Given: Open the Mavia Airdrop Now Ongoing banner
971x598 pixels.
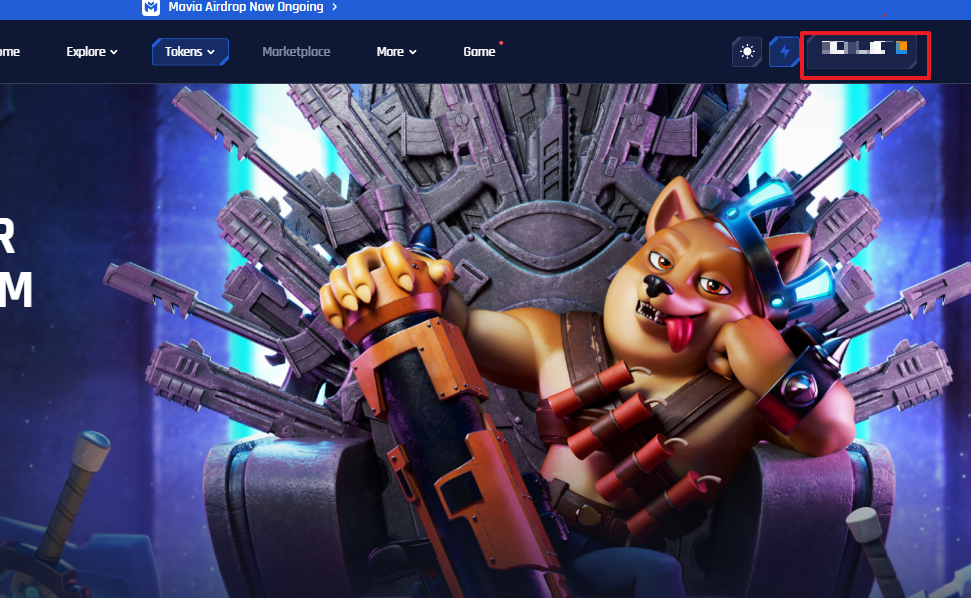Looking at the screenshot, I should coord(246,7).
